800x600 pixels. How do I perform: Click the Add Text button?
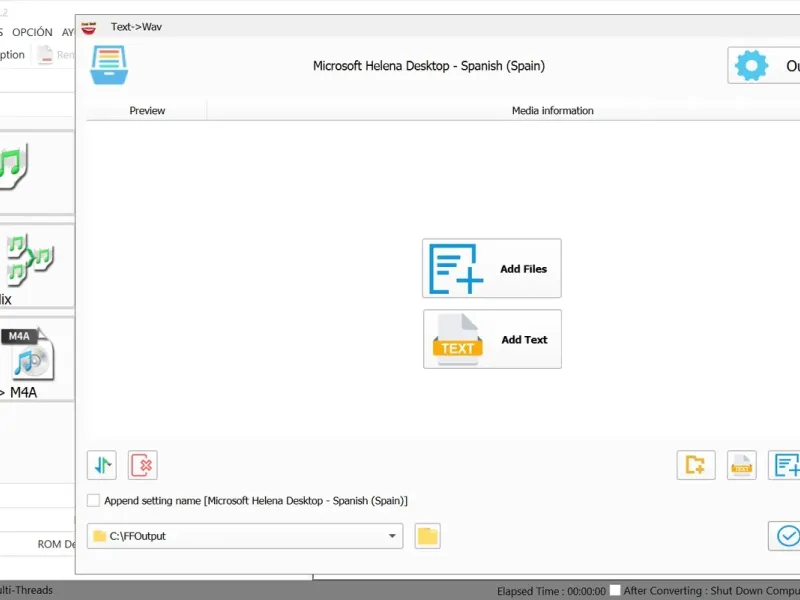[x=492, y=339]
